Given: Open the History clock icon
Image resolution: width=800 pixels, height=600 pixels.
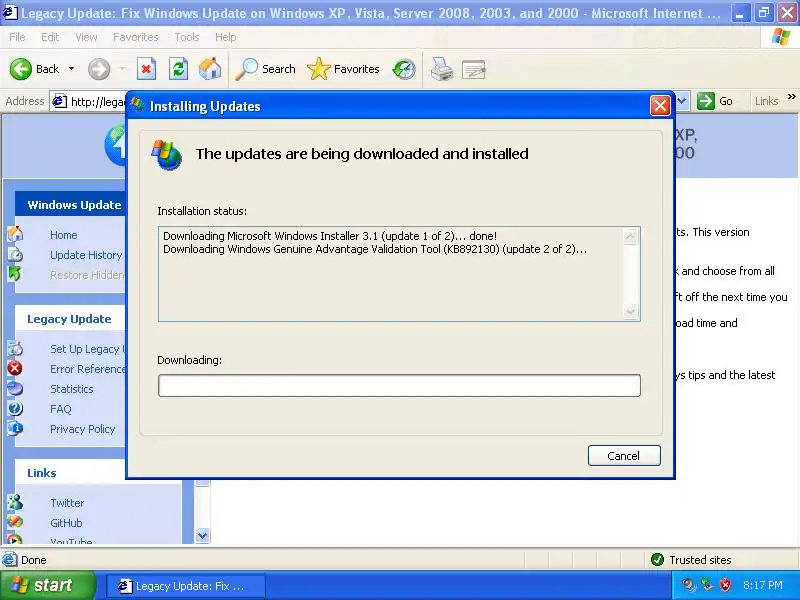Looking at the screenshot, I should click(x=404, y=69).
